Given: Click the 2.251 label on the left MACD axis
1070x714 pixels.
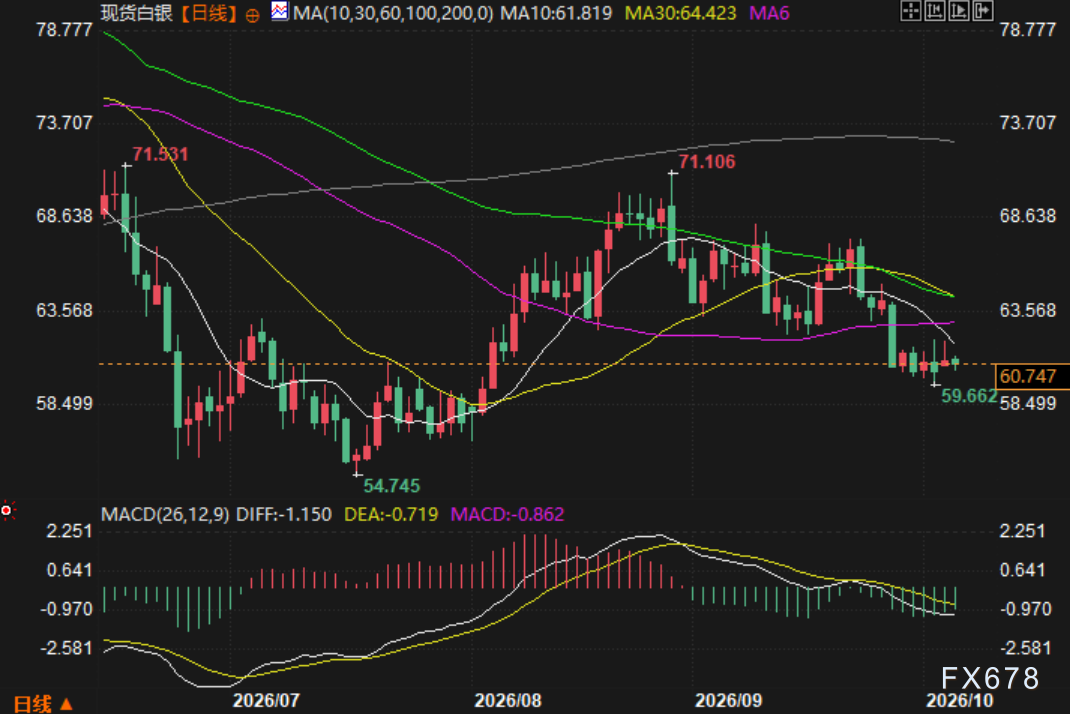Looking at the screenshot, I should tap(69, 531).
